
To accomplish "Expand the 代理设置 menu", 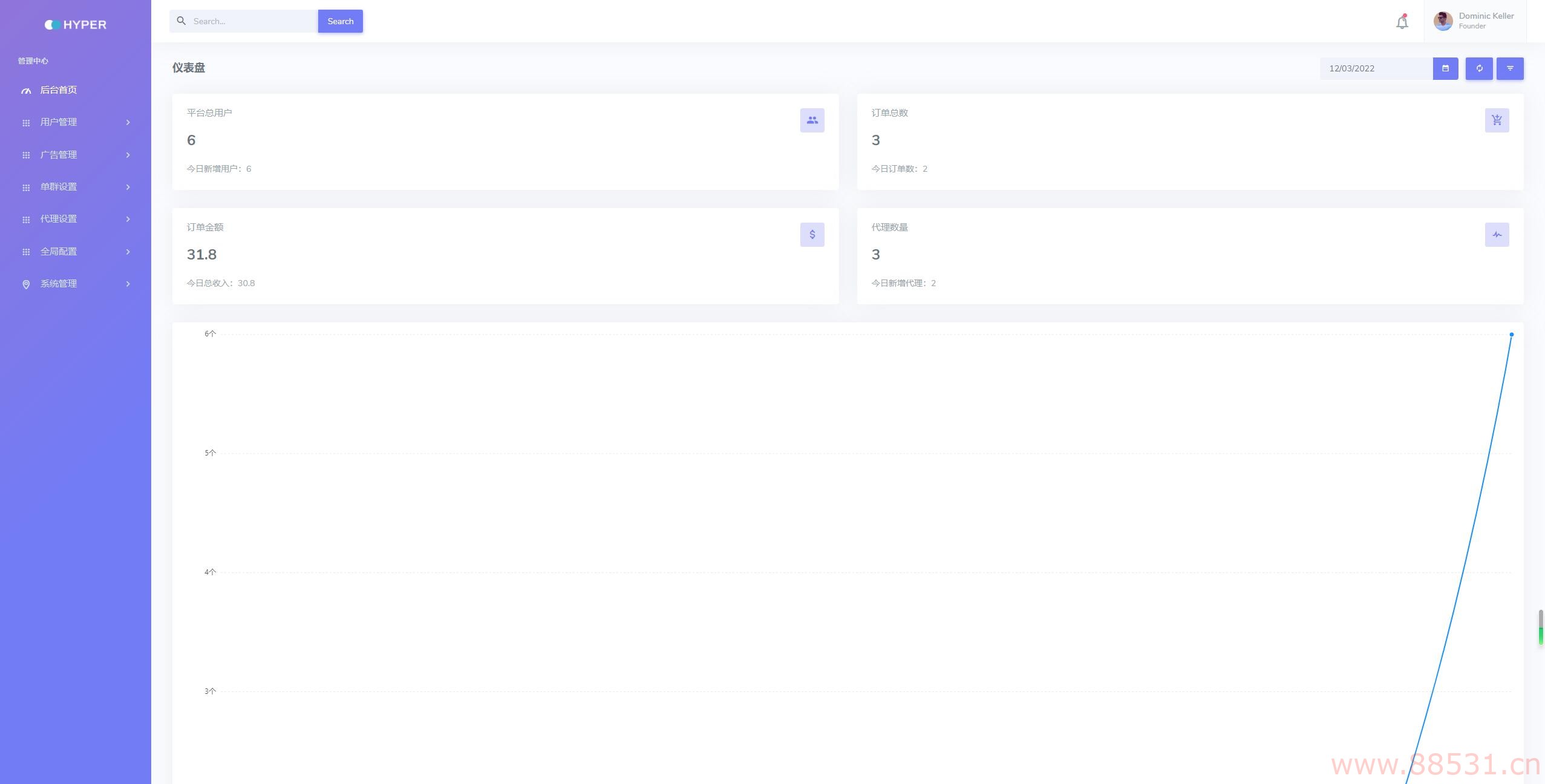I will [76, 219].
